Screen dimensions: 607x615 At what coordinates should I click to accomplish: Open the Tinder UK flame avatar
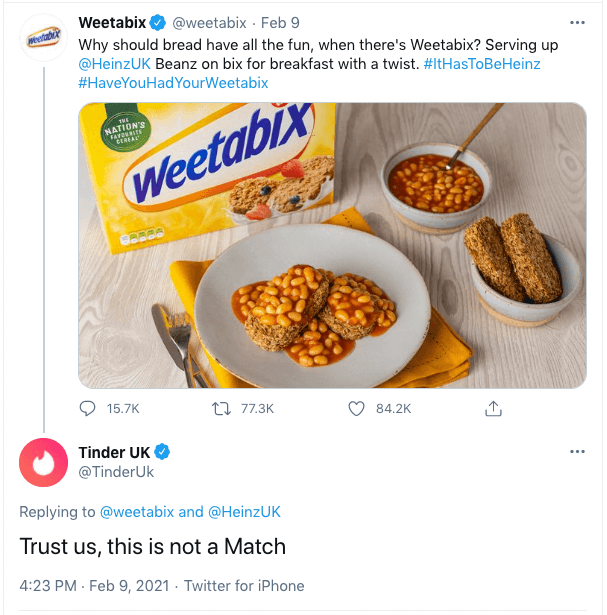(43, 462)
